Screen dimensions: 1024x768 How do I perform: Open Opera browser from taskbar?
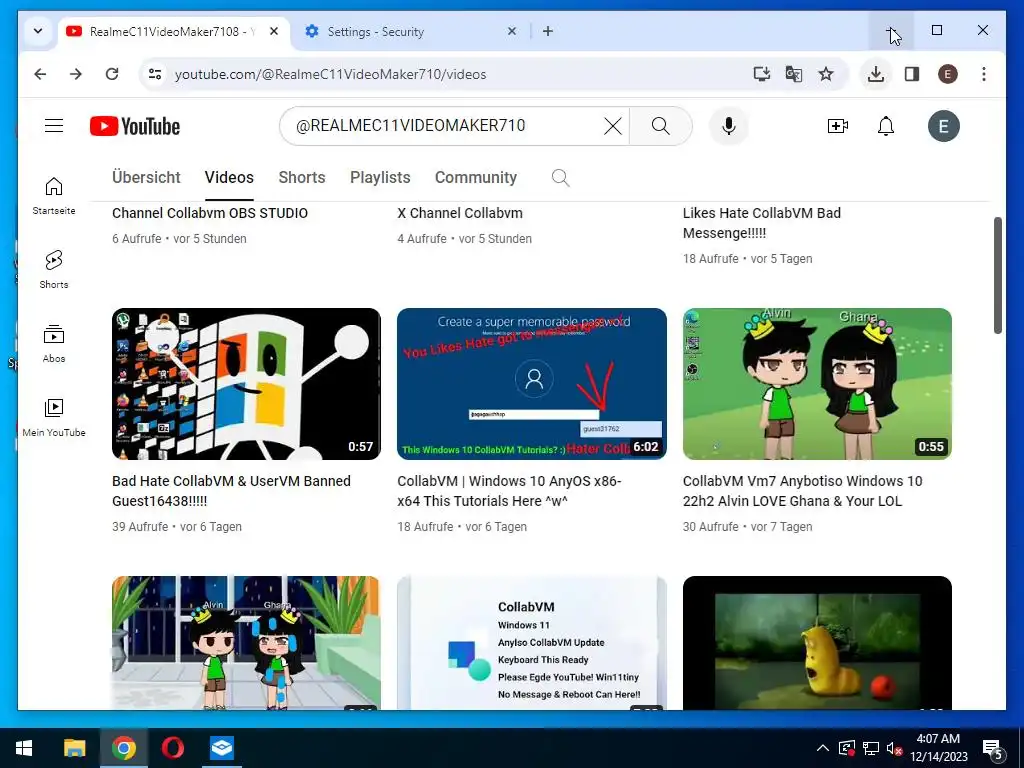point(172,748)
